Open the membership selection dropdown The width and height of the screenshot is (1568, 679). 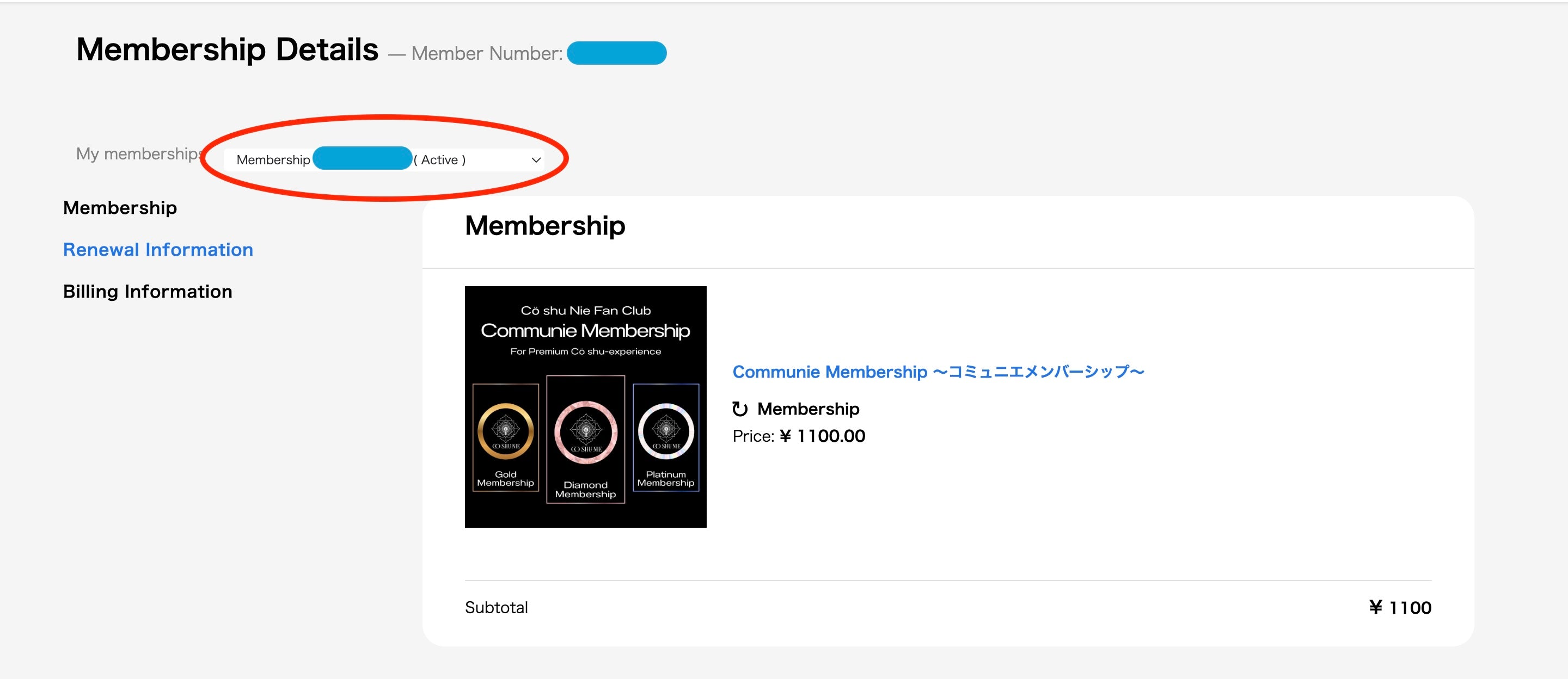click(x=383, y=159)
